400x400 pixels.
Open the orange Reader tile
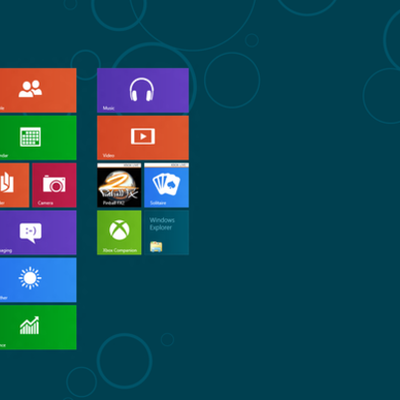[14, 185]
